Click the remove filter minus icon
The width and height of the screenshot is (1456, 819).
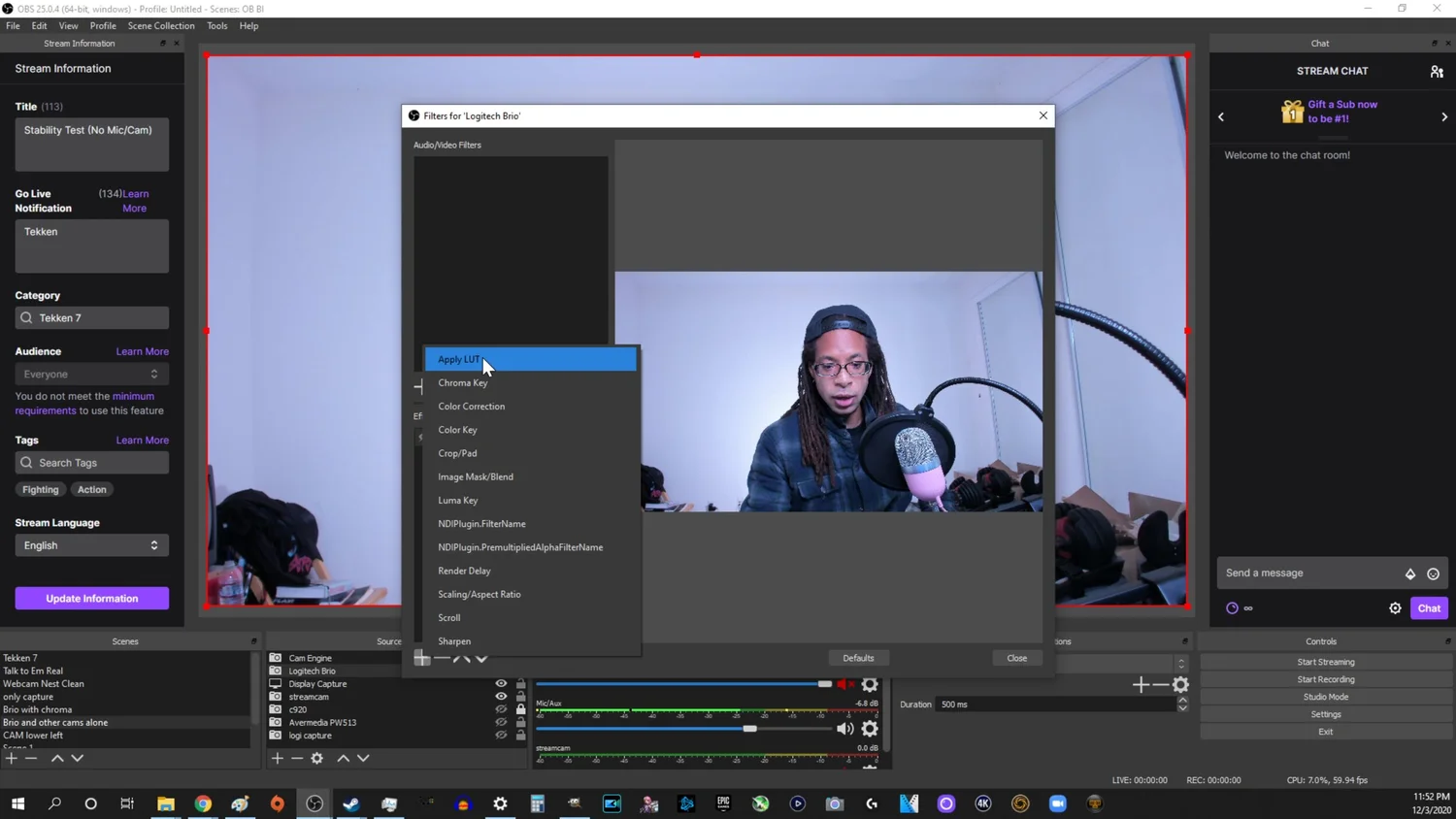coord(444,658)
